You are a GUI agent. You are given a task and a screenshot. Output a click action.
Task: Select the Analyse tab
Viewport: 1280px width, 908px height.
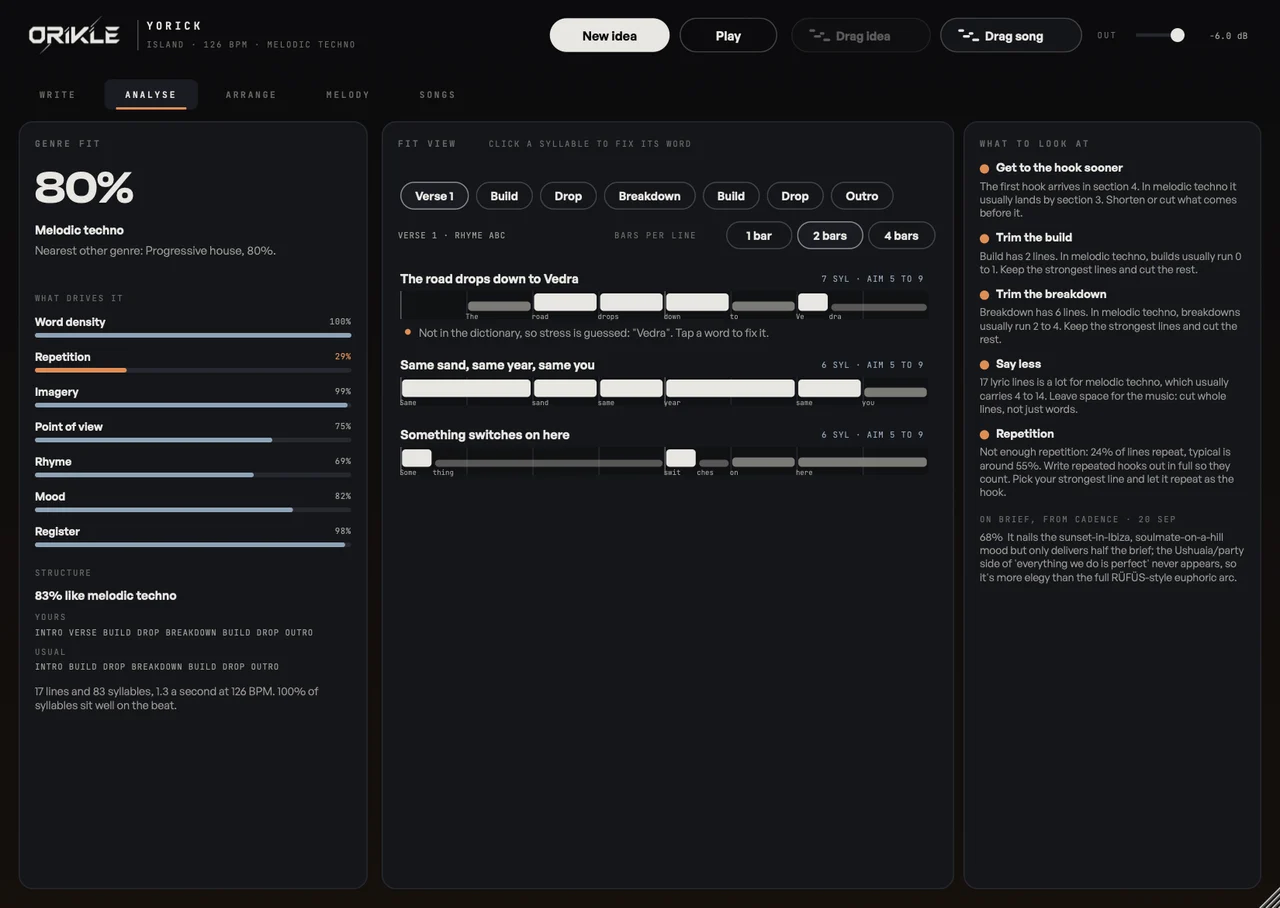point(151,94)
